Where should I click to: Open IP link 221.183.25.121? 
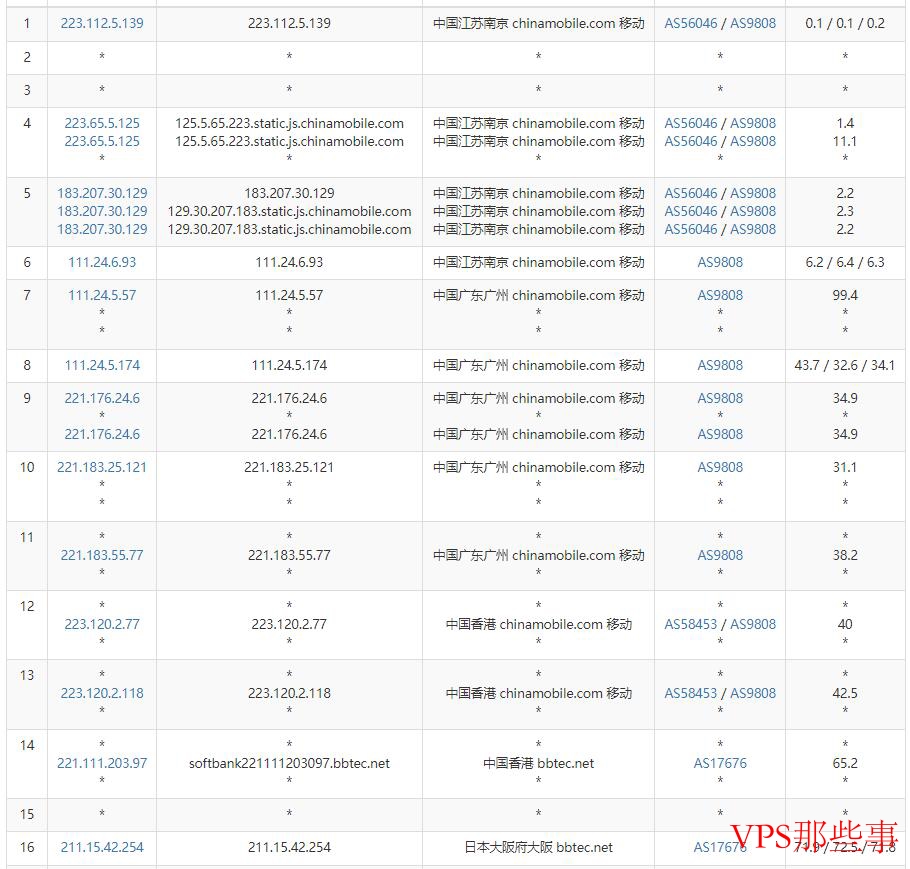coord(102,467)
